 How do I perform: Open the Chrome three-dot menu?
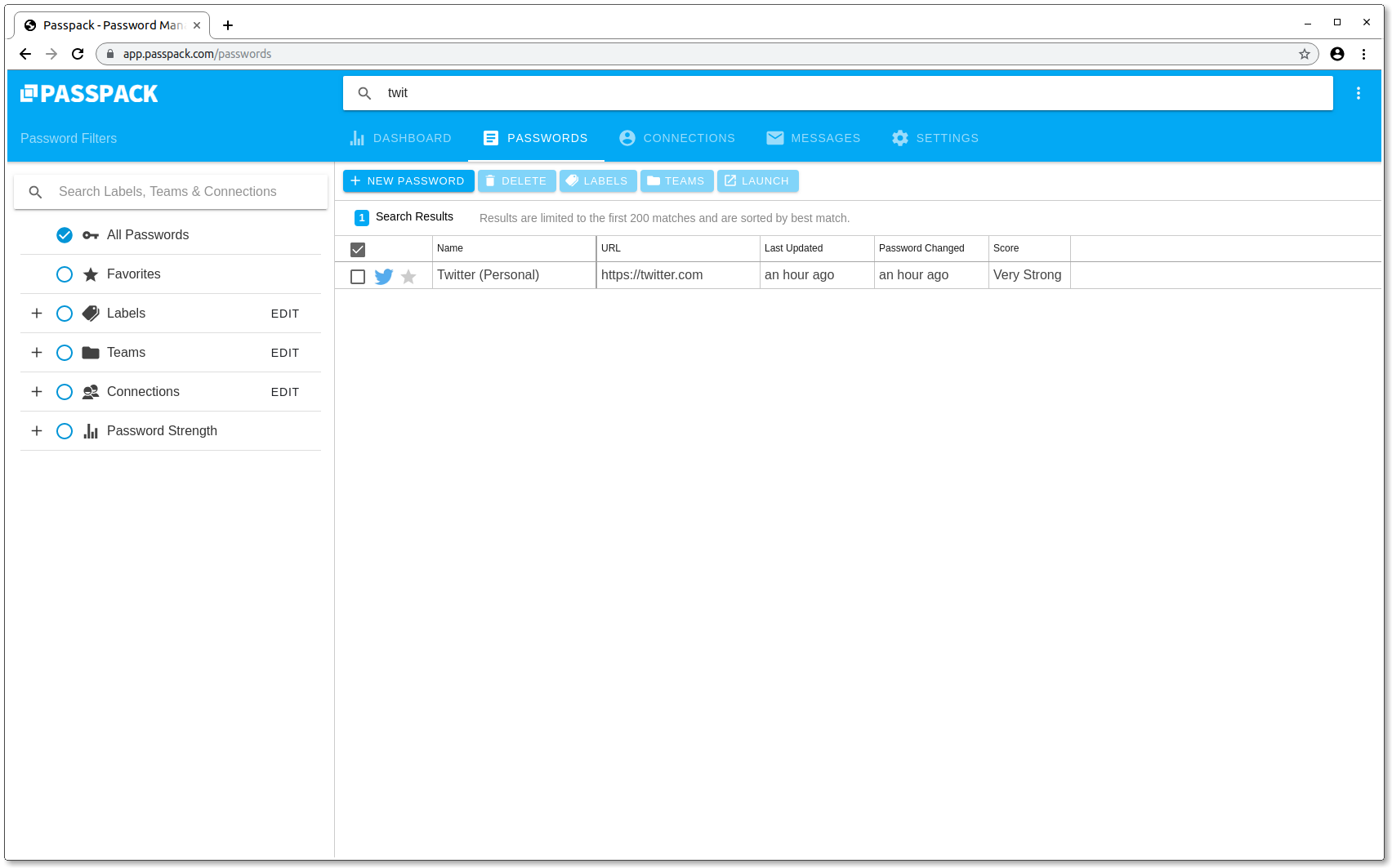click(x=1363, y=54)
